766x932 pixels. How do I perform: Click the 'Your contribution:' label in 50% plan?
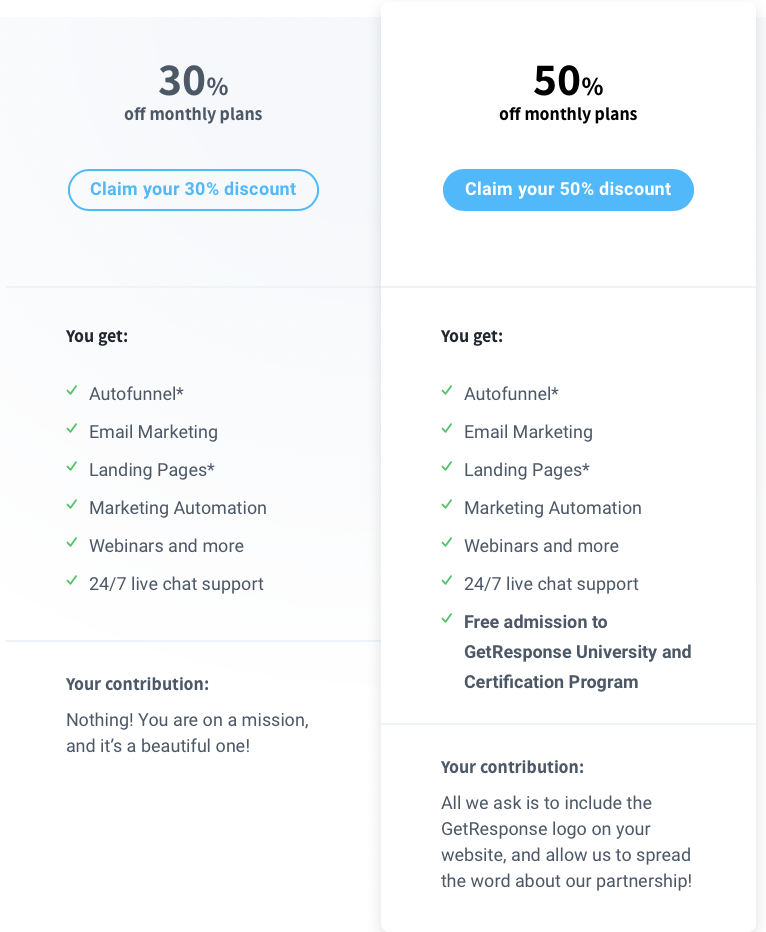click(x=512, y=767)
